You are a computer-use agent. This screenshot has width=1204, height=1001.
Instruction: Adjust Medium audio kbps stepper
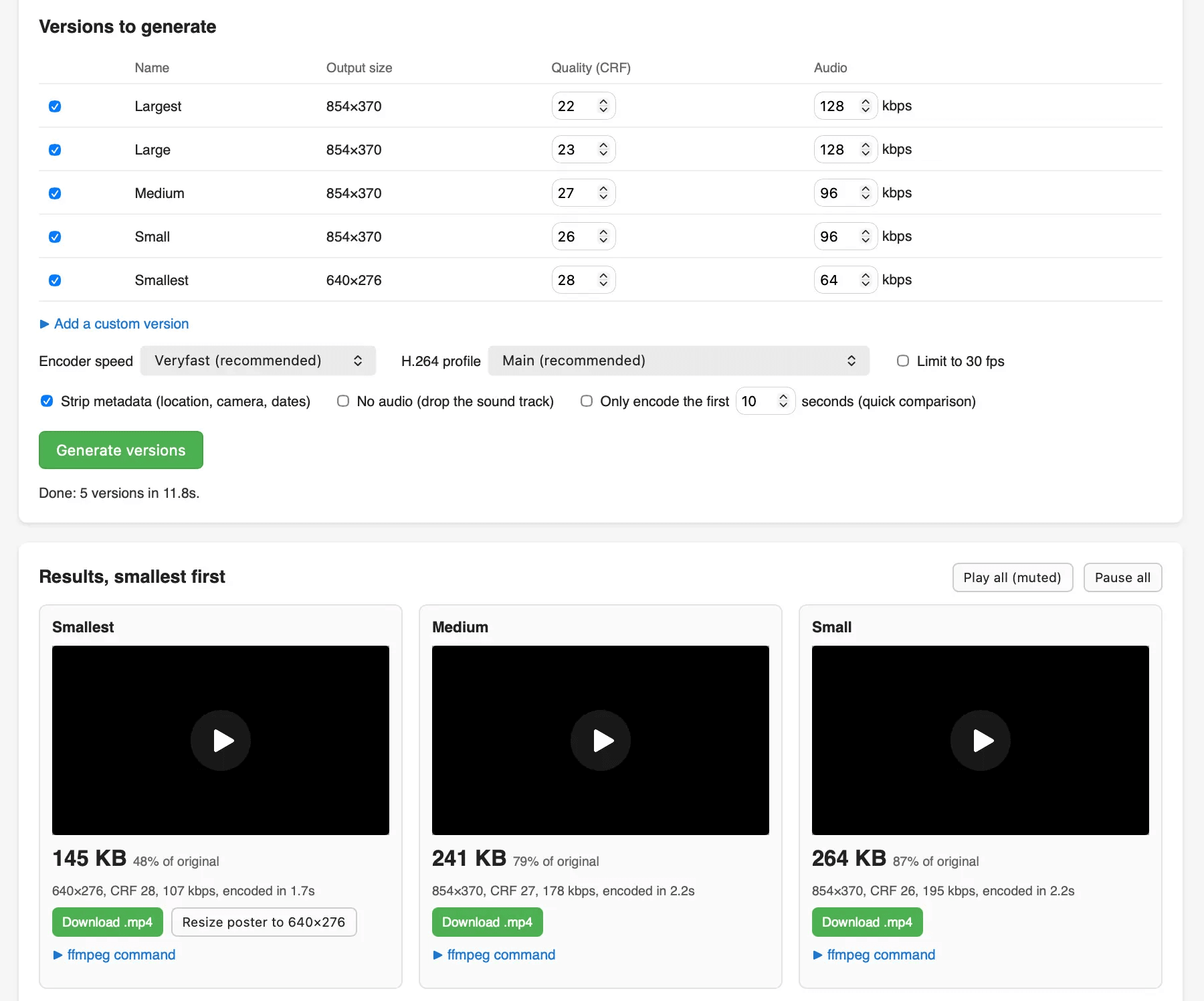coord(866,193)
